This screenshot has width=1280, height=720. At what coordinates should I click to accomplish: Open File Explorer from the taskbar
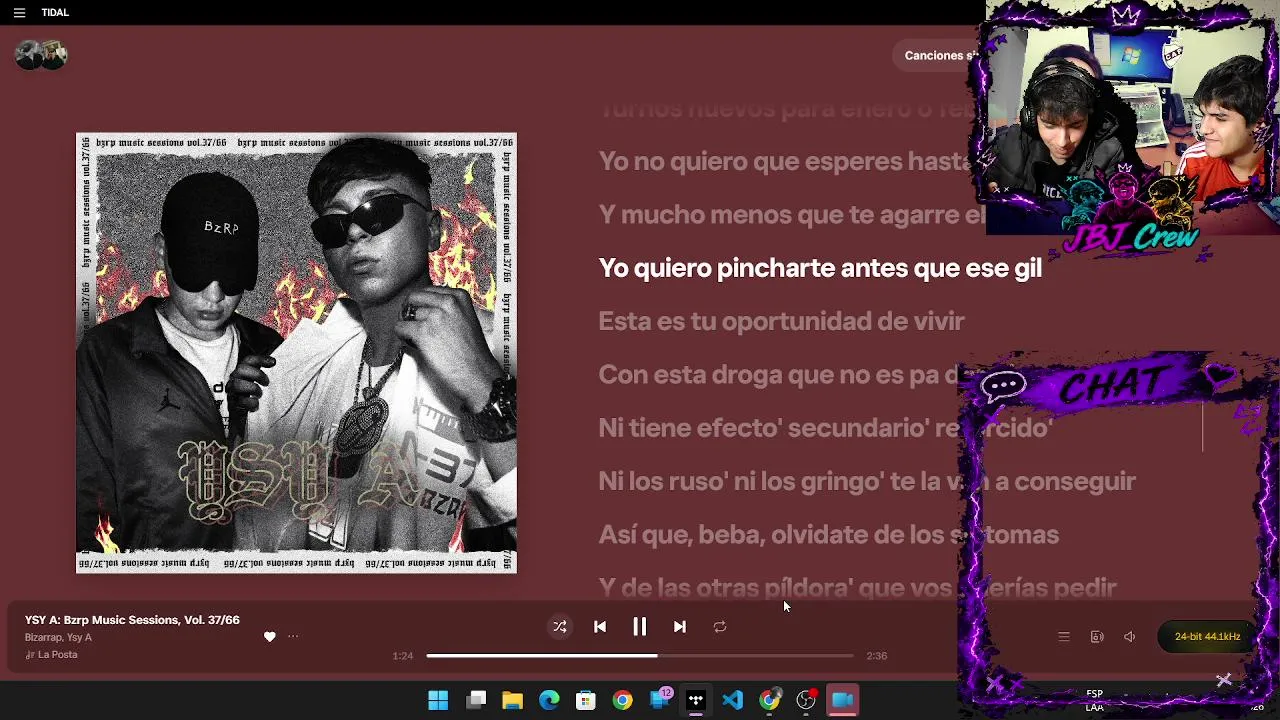pyautogui.click(x=513, y=700)
